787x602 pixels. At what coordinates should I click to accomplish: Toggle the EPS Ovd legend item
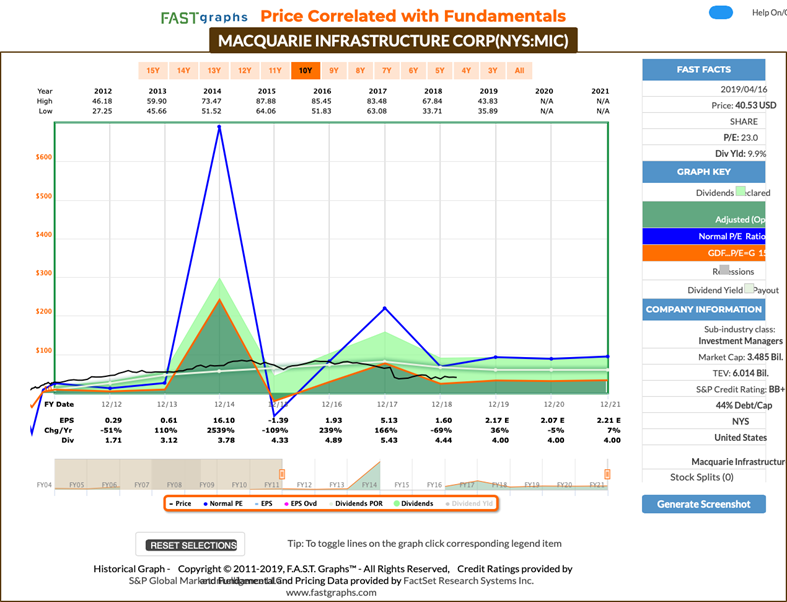301,504
